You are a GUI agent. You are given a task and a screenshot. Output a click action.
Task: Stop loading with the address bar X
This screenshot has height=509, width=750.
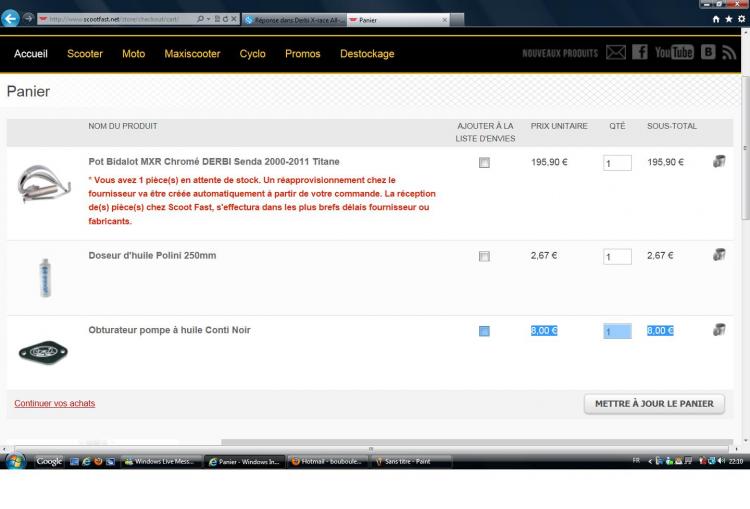pos(234,19)
